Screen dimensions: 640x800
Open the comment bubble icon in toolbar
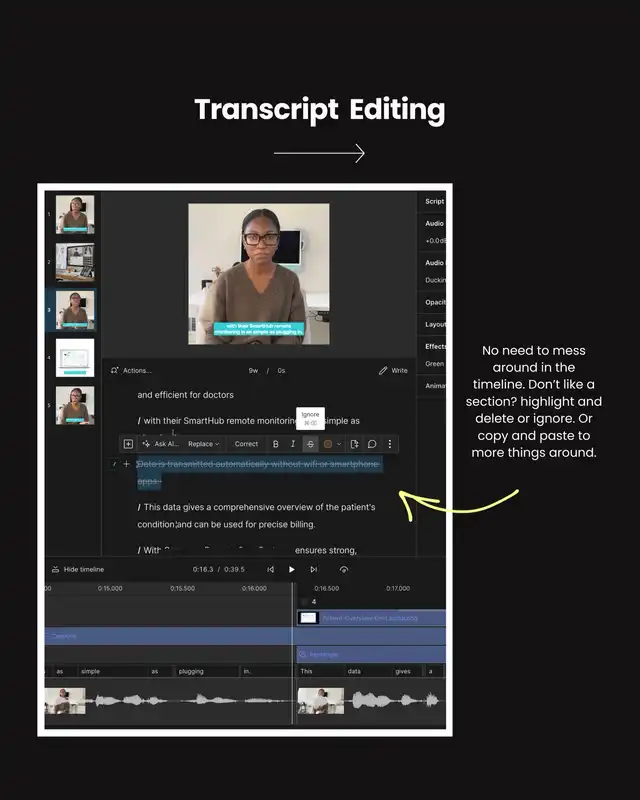pyautogui.click(x=372, y=444)
